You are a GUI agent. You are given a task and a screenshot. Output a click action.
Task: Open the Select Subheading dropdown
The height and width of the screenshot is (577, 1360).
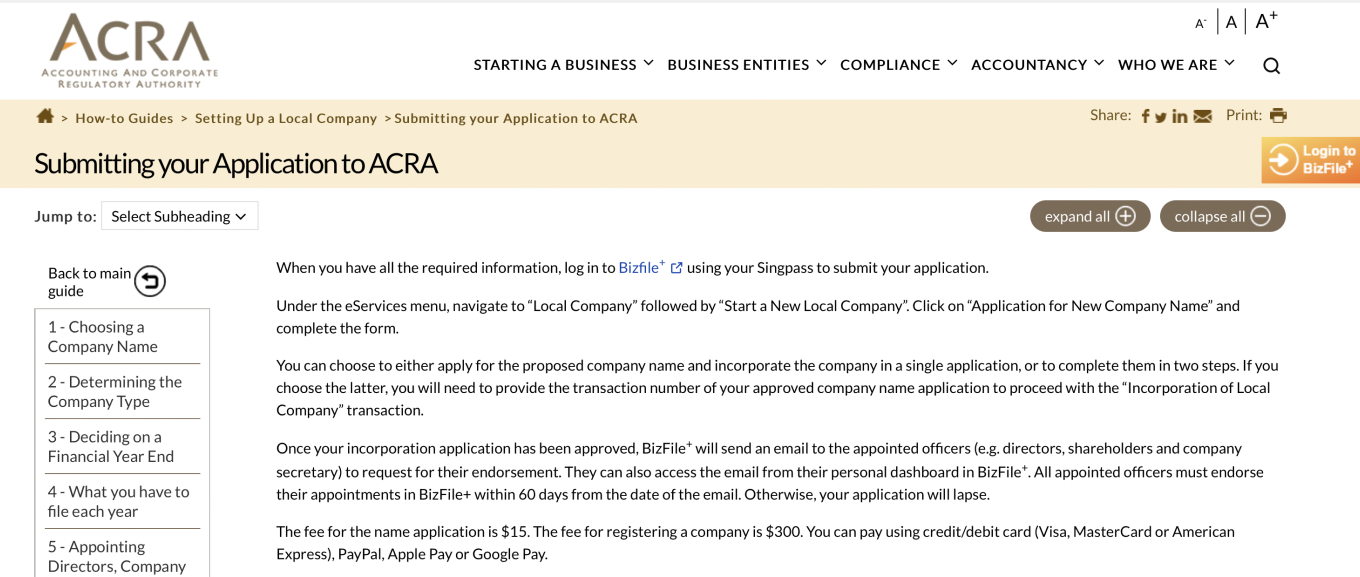[x=180, y=216]
